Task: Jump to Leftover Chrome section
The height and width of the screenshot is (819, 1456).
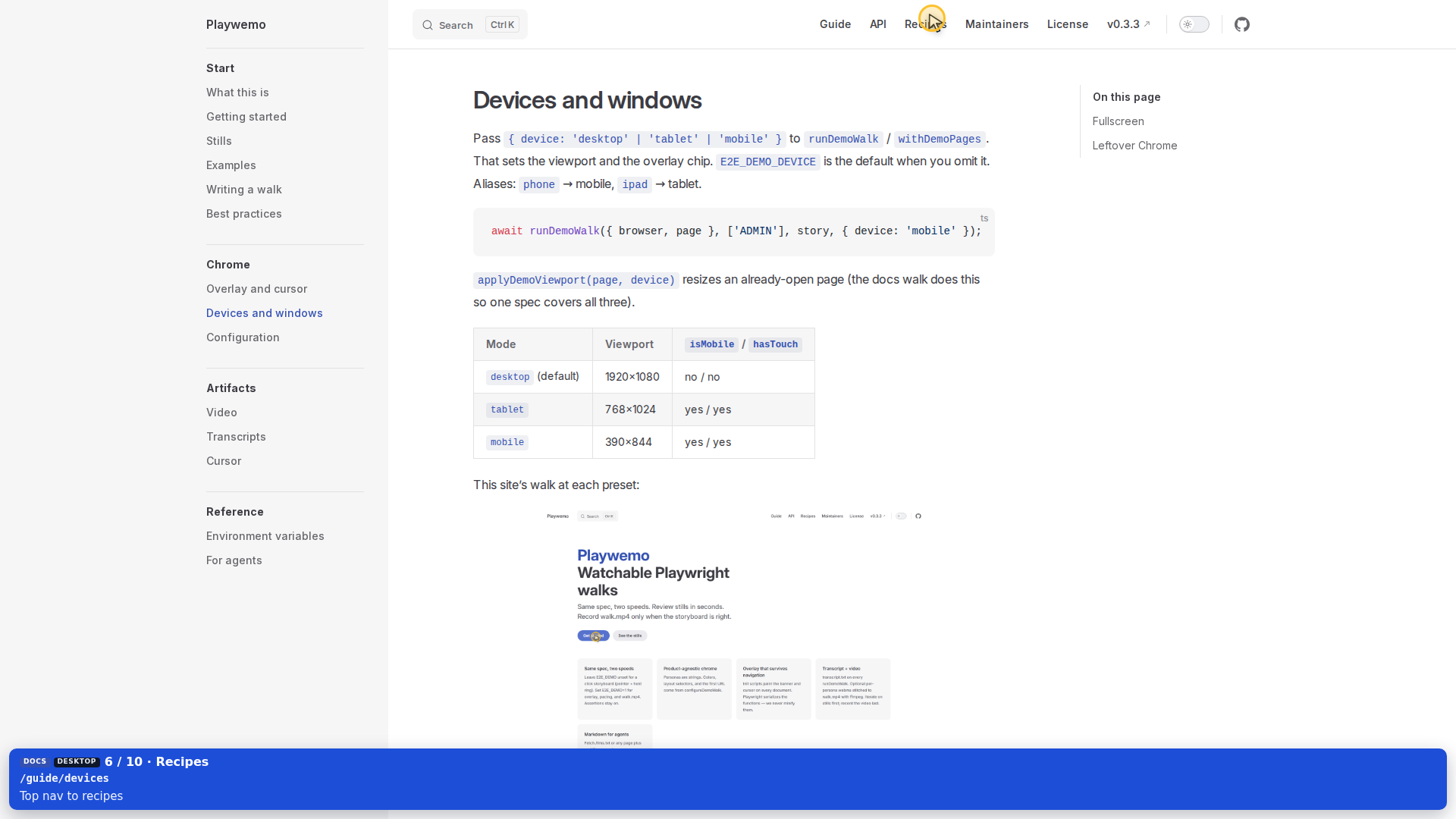Action: [x=1135, y=146]
